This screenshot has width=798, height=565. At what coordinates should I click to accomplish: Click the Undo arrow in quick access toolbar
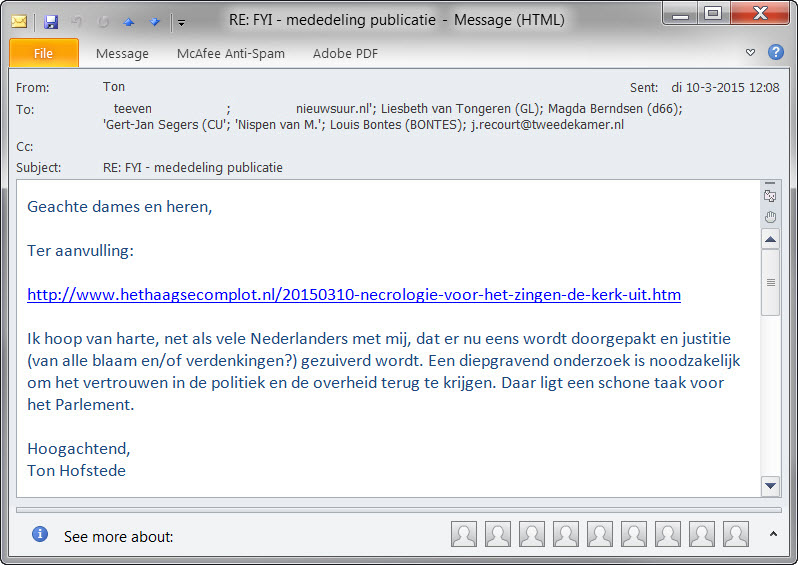(x=77, y=22)
